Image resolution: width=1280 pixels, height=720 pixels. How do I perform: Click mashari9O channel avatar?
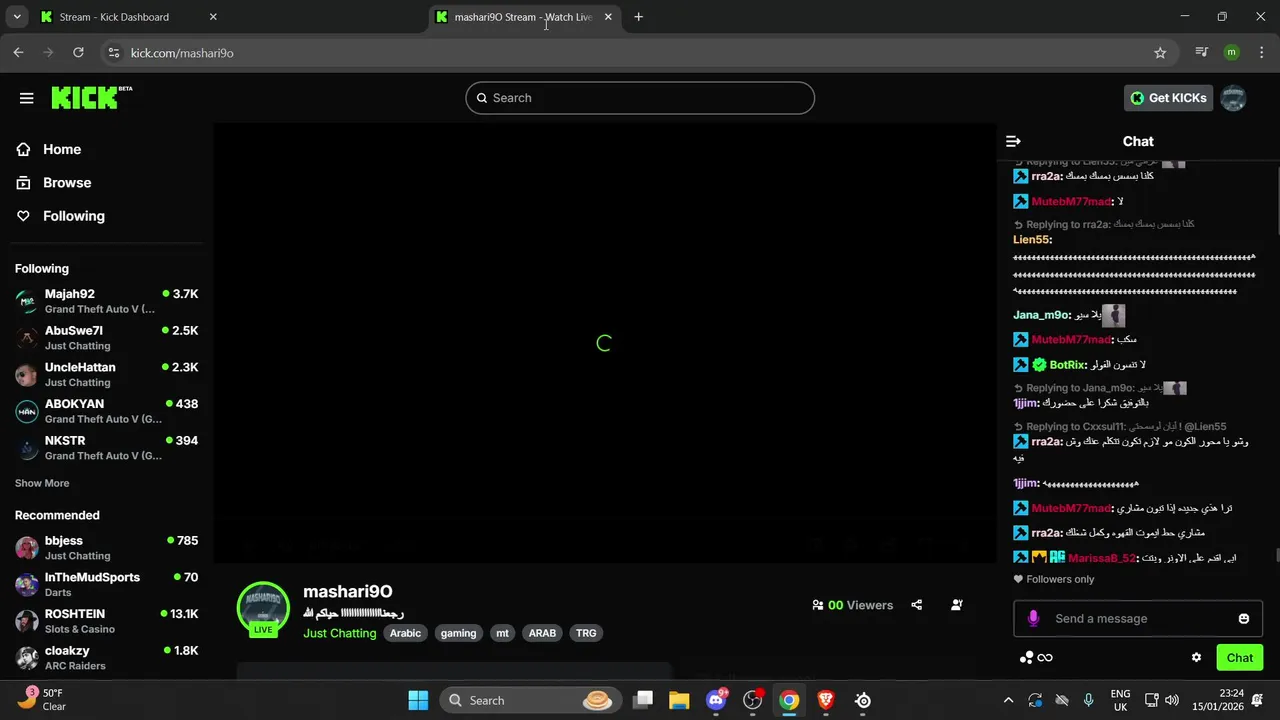[x=263, y=608]
